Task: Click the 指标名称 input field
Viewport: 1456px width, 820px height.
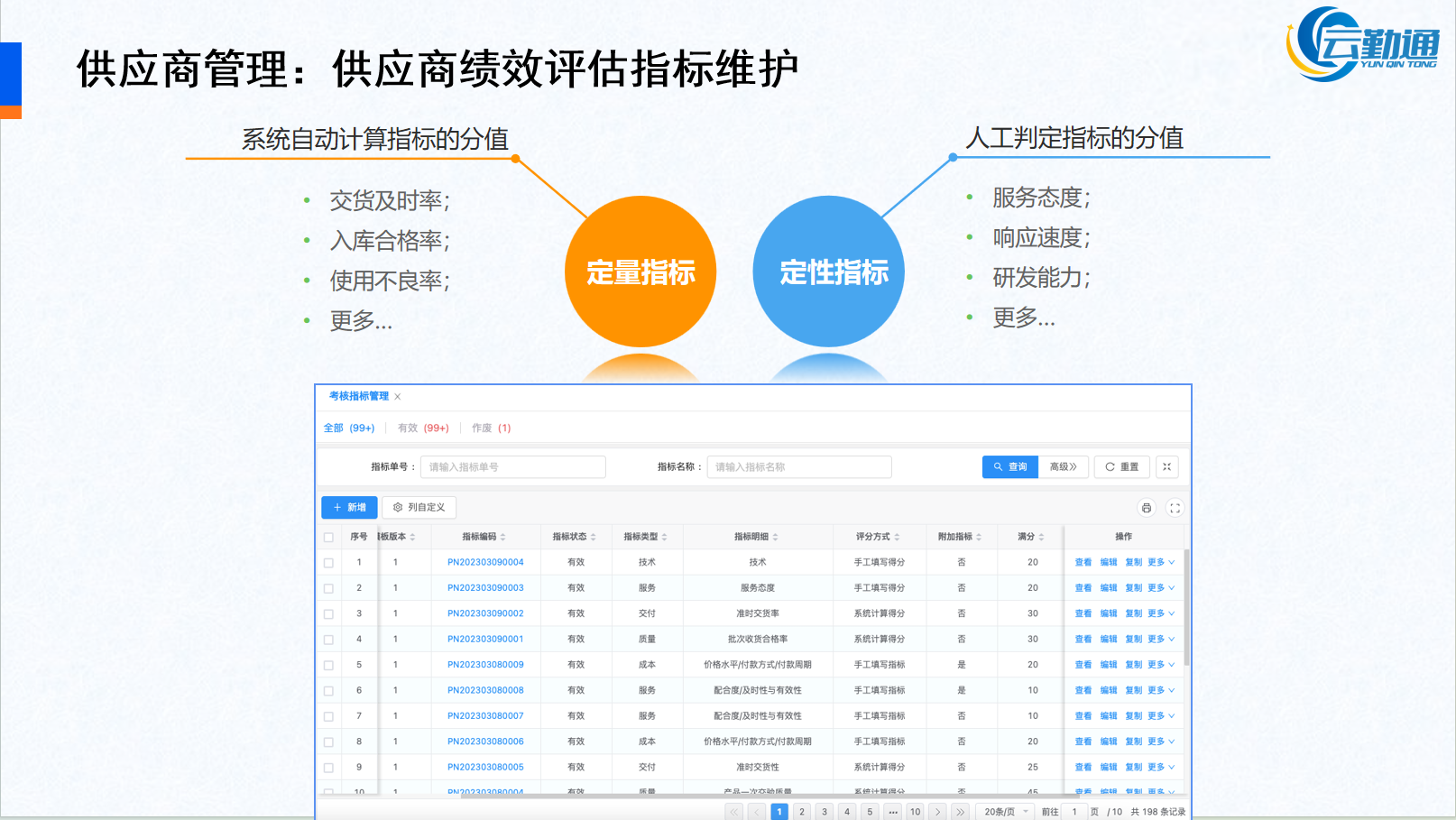Action: (x=799, y=466)
